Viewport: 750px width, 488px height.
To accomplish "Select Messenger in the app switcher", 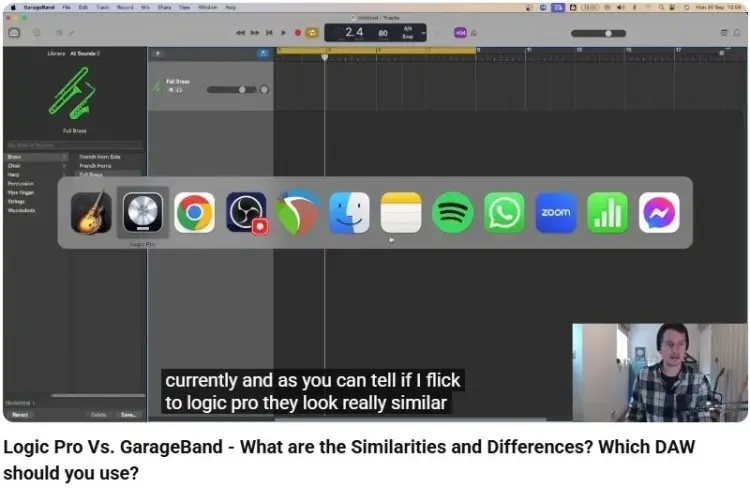I will [659, 212].
